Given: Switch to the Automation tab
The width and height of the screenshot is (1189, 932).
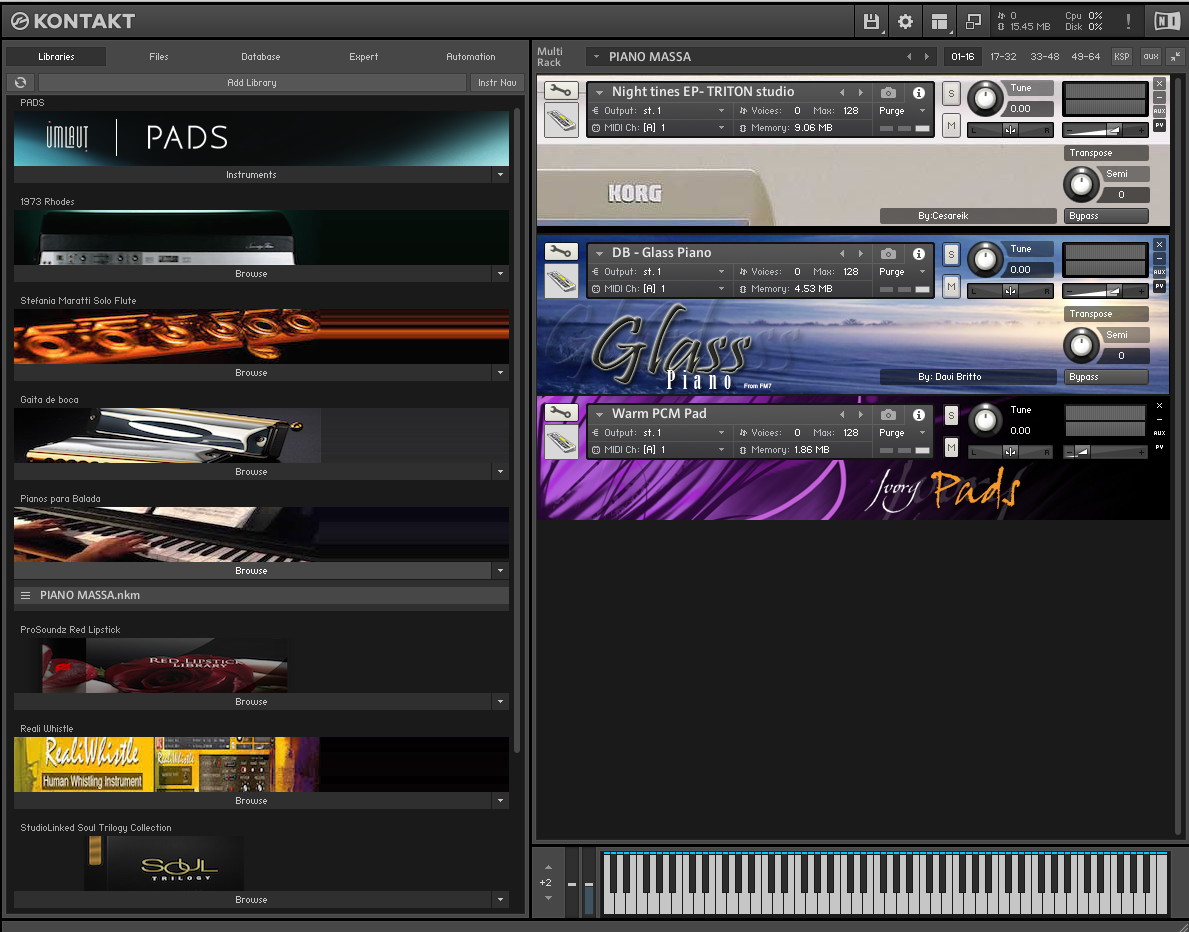Looking at the screenshot, I should point(471,57).
